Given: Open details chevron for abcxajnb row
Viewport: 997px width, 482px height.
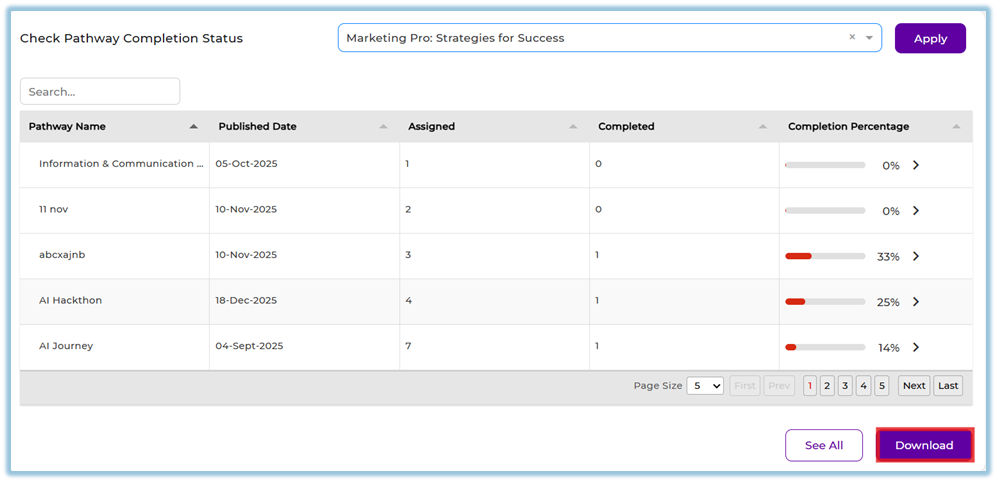Looking at the screenshot, I should point(916,256).
